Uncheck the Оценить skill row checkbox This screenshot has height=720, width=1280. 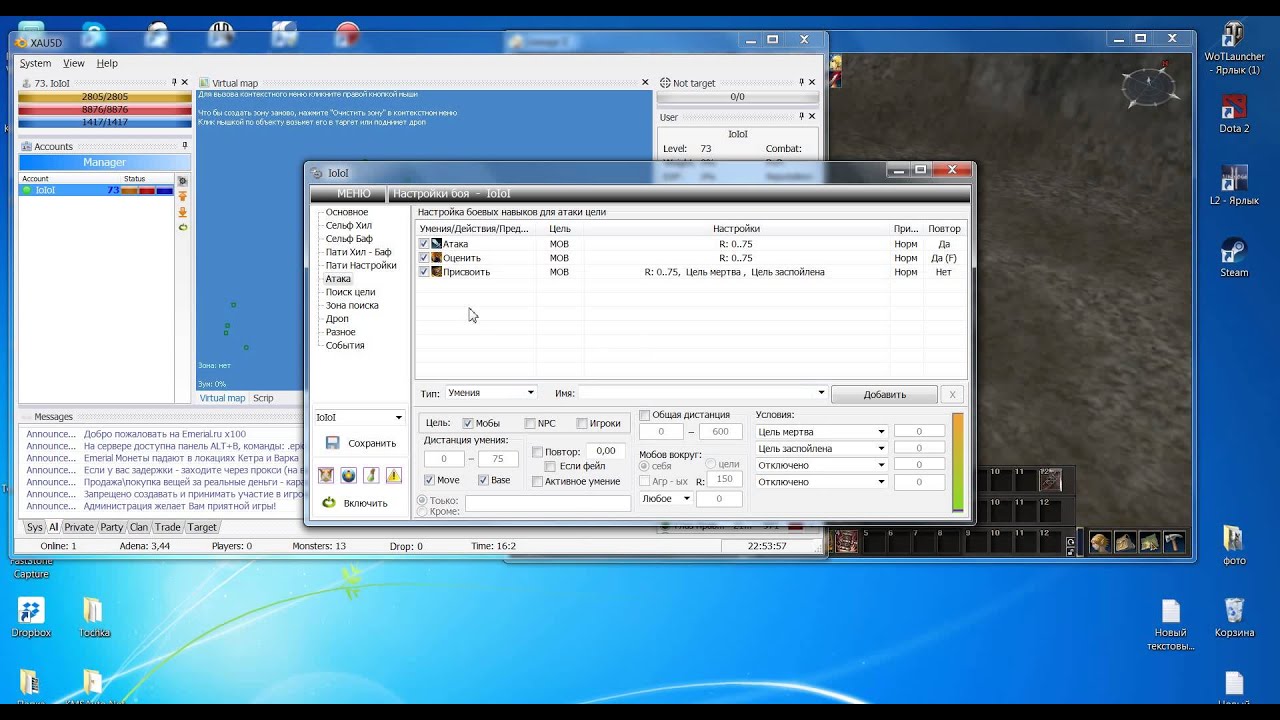(424, 258)
